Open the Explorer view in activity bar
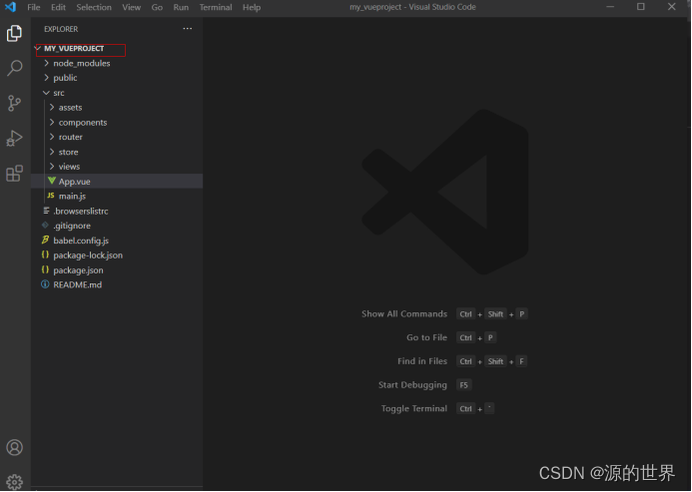This screenshot has width=692, height=492. pyautogui.click(x=14, y=33)
